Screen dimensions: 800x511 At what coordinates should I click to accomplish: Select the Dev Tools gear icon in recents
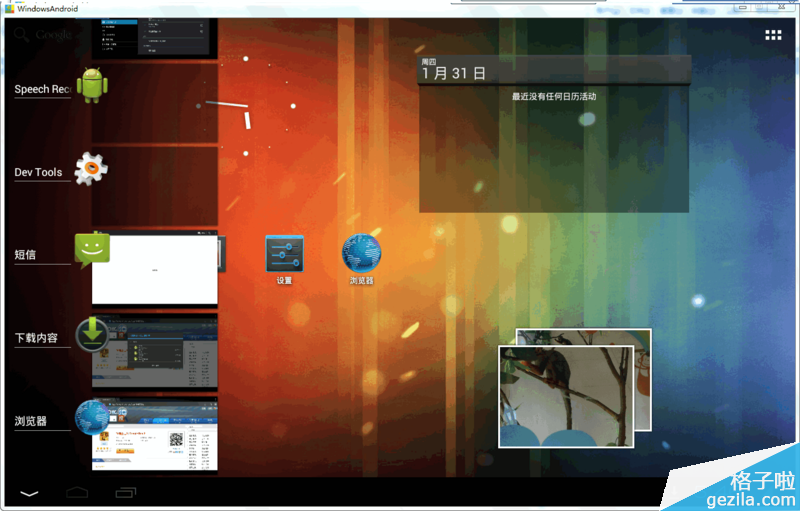(91, 169)
